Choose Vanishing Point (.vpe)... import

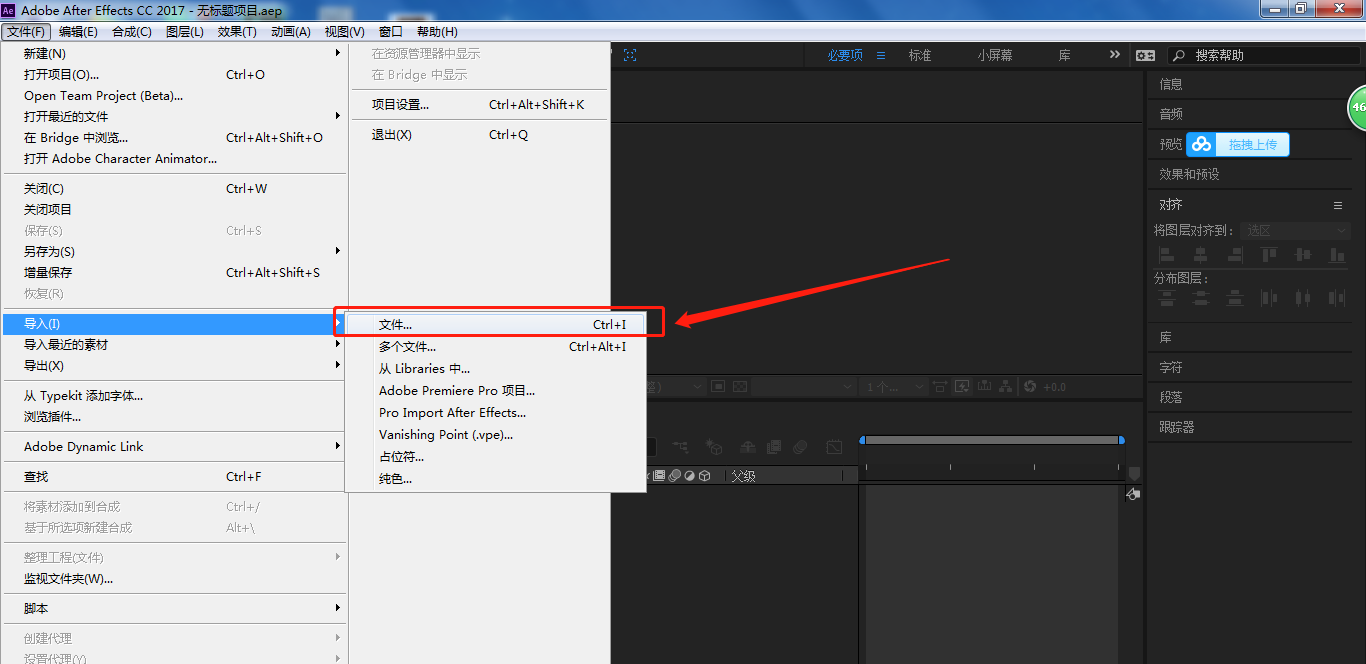[495, 435]
